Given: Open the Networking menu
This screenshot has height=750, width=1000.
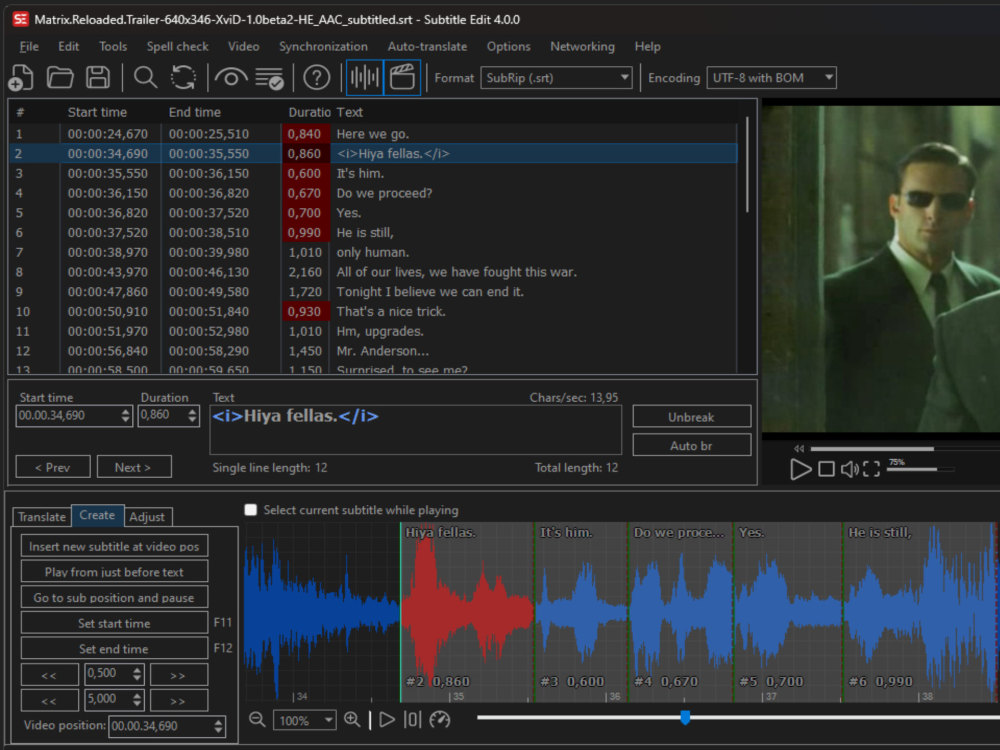Looking at the screenshot, I should coord(582,47).
